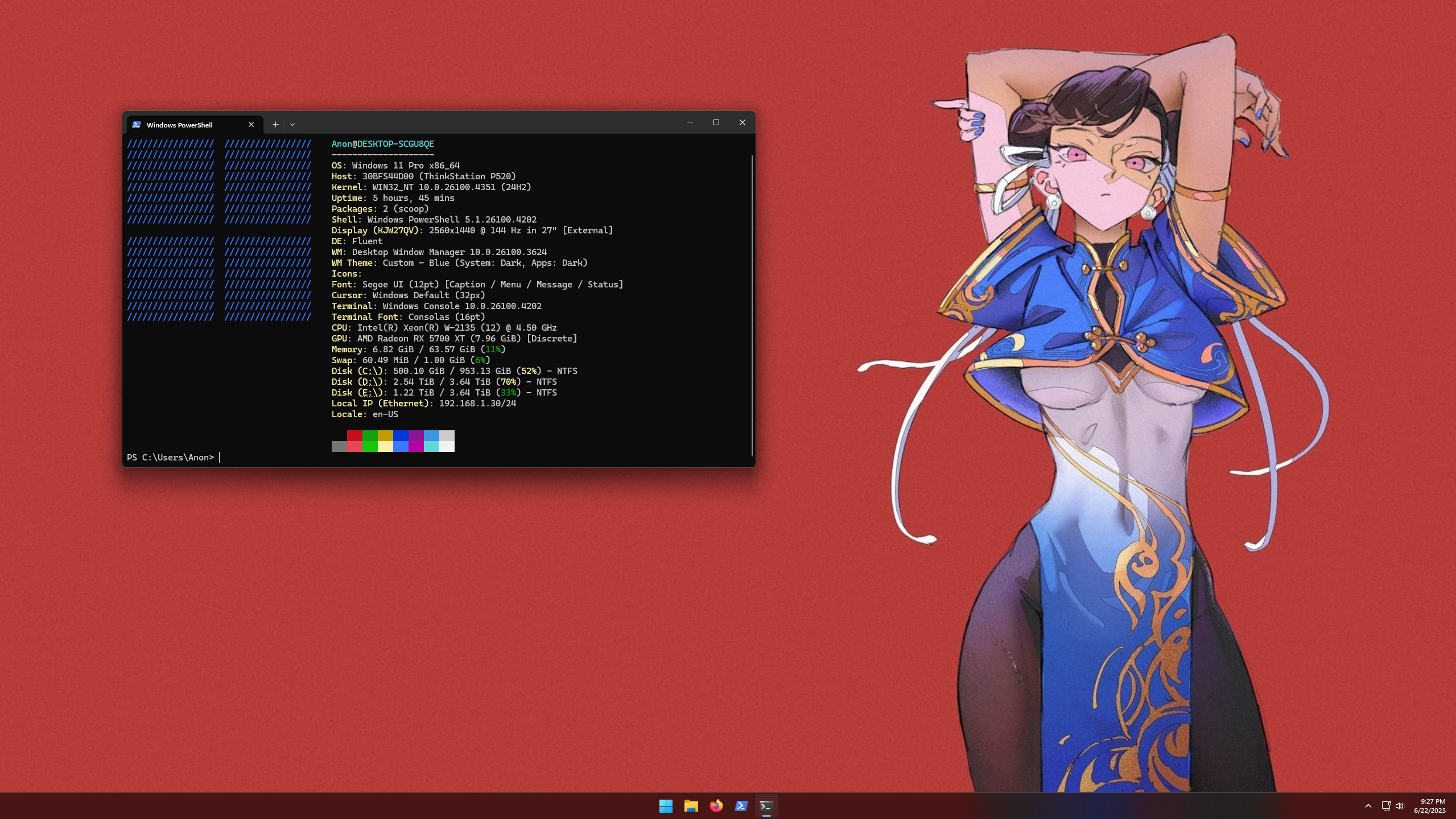Click the cyan color block
This screenshot has height=819, width=1456.
pyautogui.click(x=431, y=436)
